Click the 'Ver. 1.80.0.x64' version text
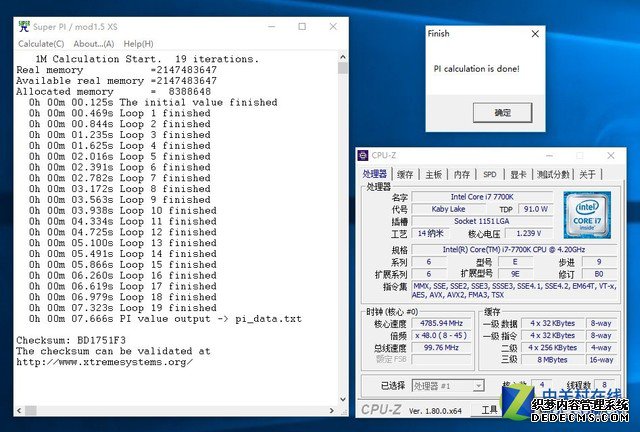Viewport: 640px width, 432px height. pyautogui.click(x=435, y=411)
